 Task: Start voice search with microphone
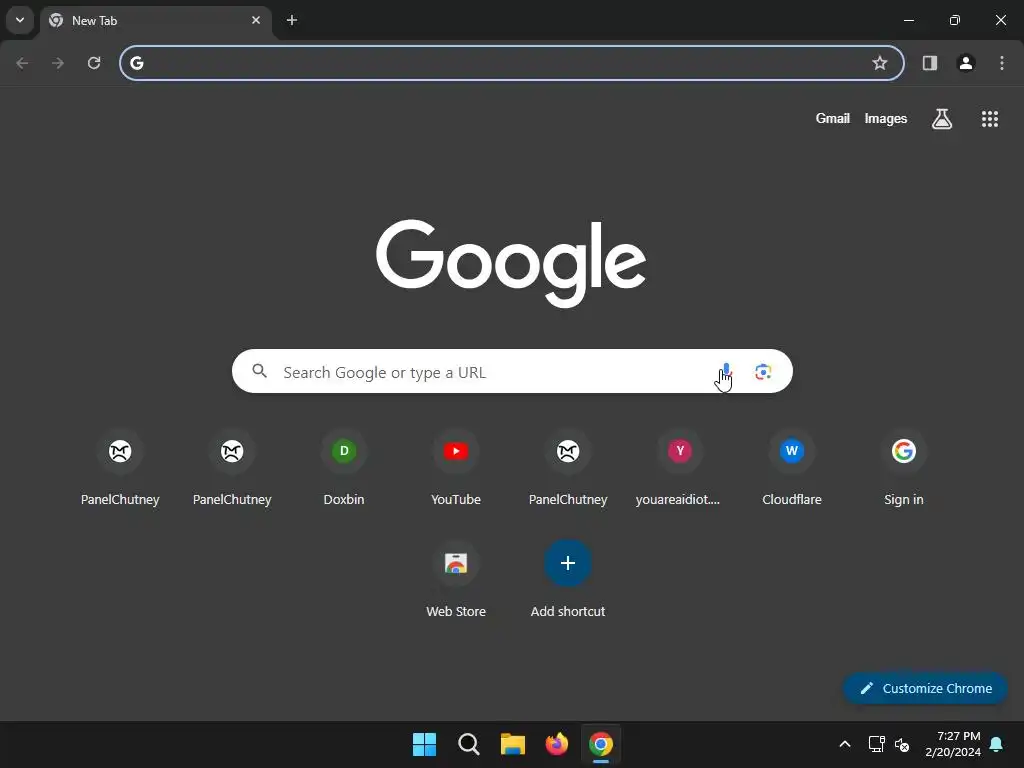tap(726, 372)
